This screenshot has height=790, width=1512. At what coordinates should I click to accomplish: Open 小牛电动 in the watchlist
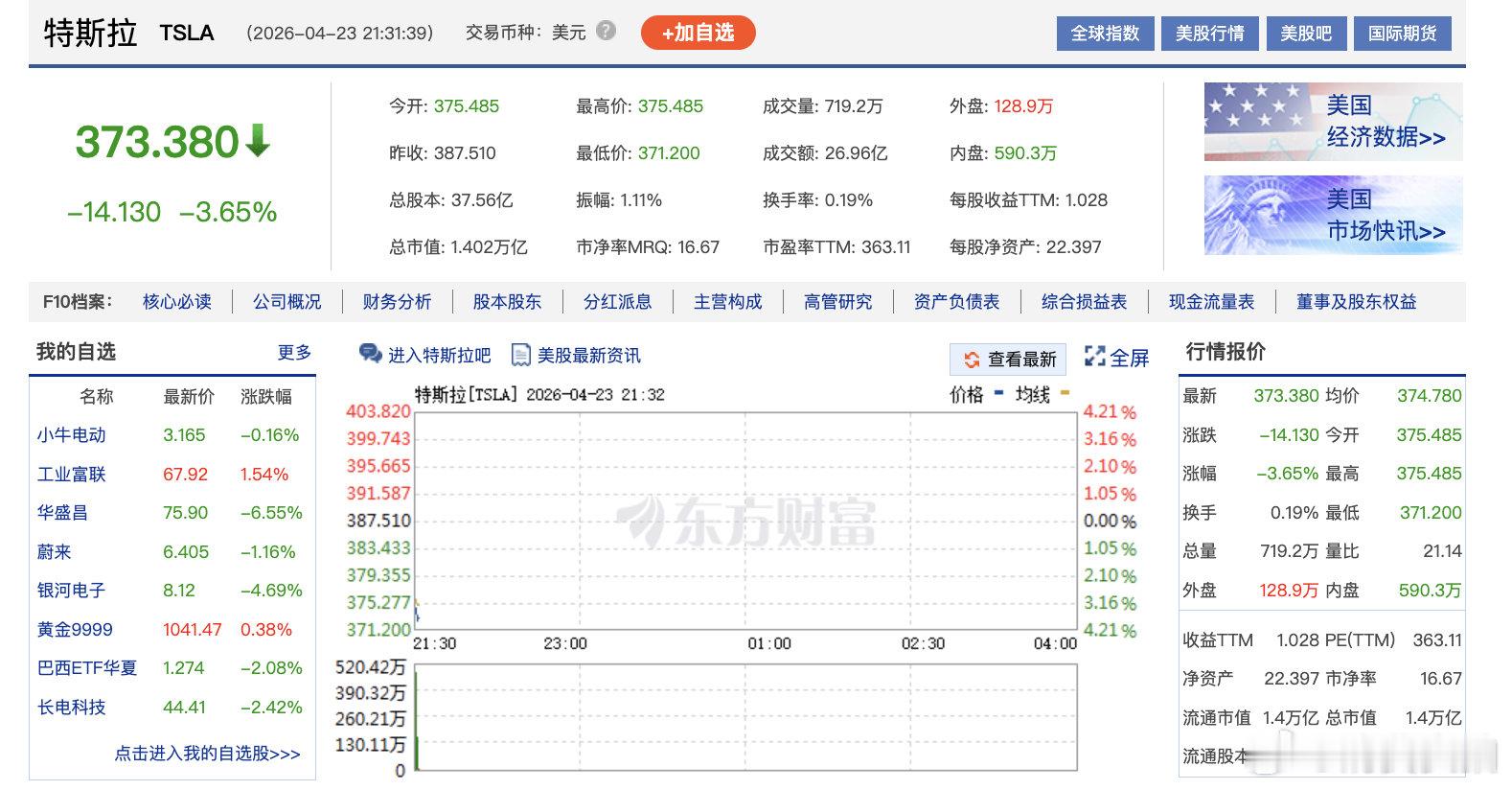pyautogui.click(x=71, y=435)
